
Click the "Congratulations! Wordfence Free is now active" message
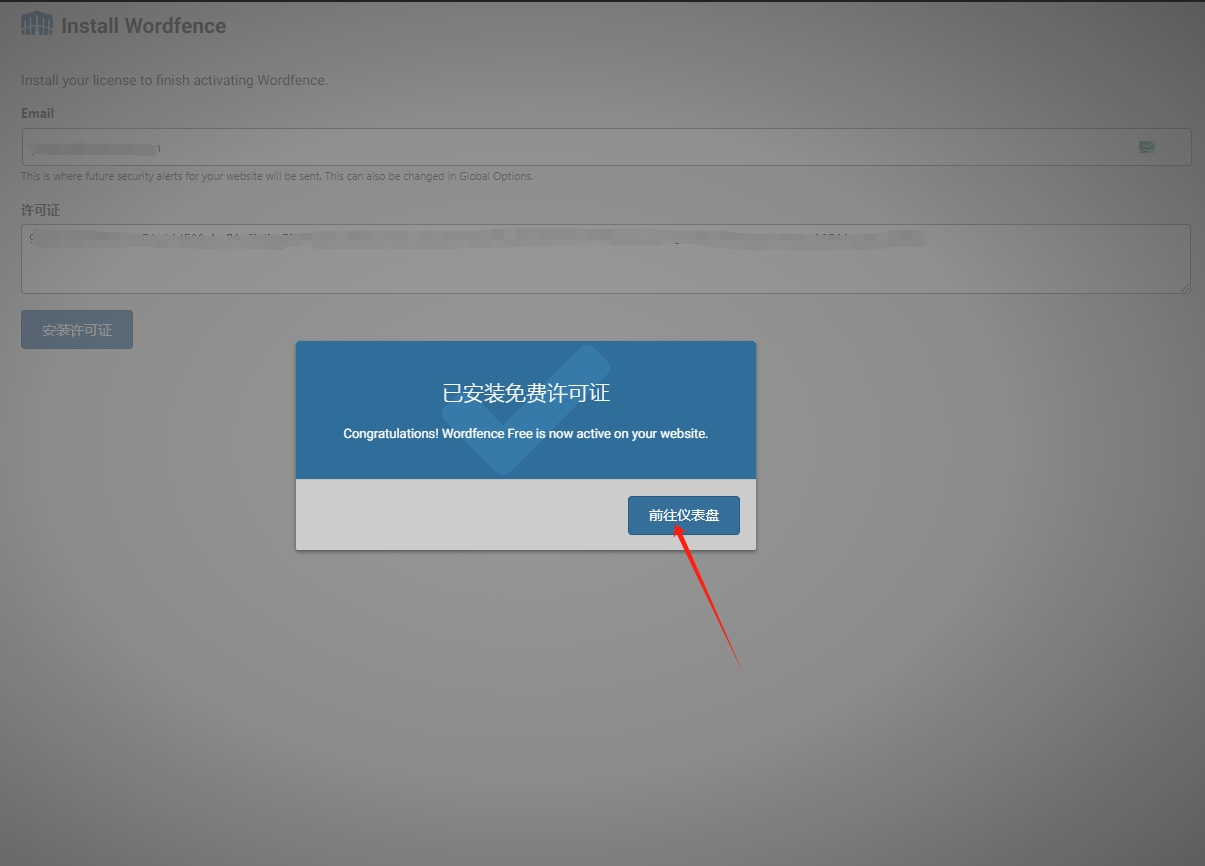click(x=526, y=434)
